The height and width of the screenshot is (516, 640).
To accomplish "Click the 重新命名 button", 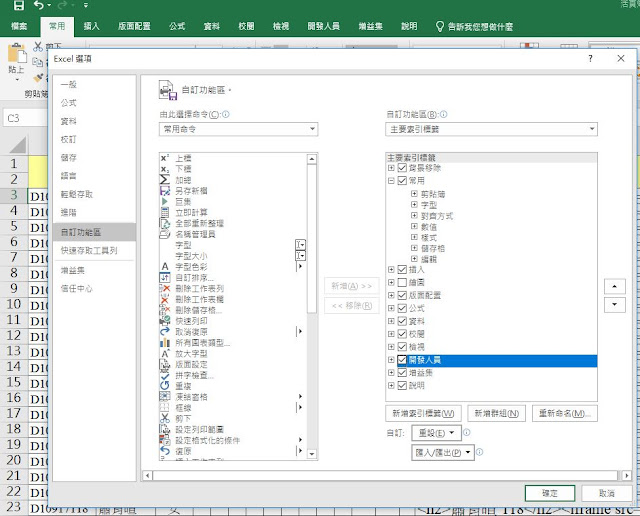I will tap(565, 414).
